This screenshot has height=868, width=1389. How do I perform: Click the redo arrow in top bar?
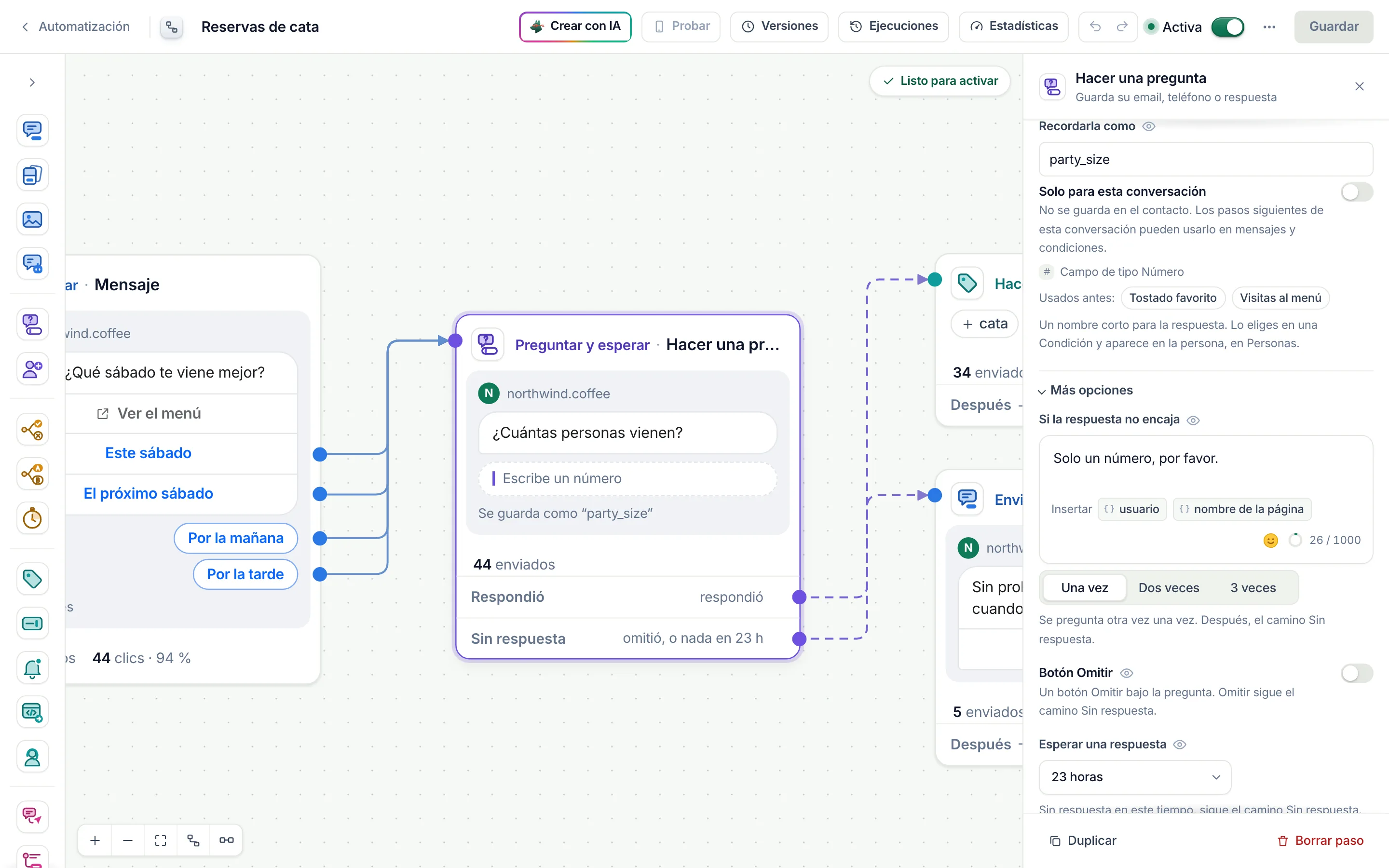(1122, 27)
